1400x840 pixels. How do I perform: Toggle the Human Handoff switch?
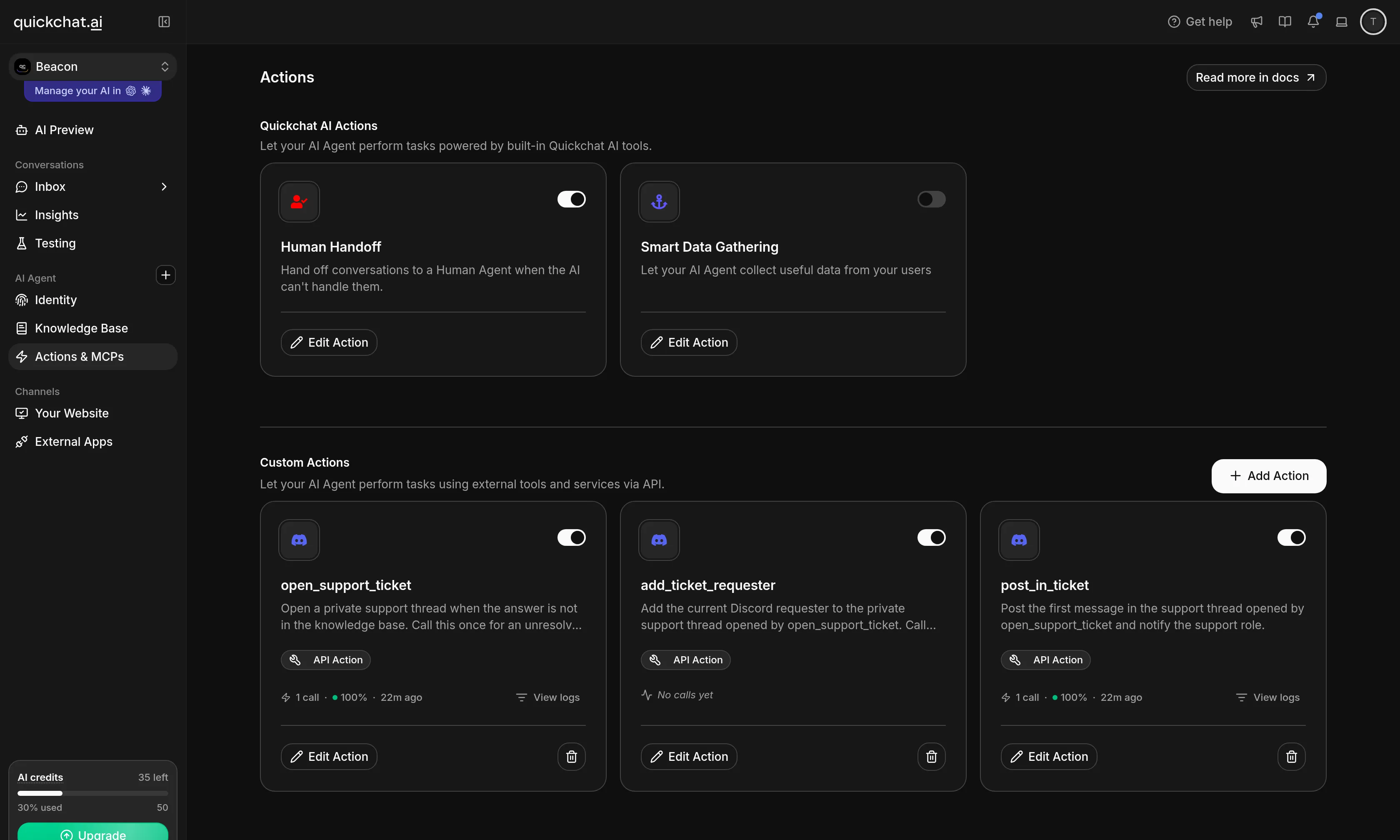point(572,199)
